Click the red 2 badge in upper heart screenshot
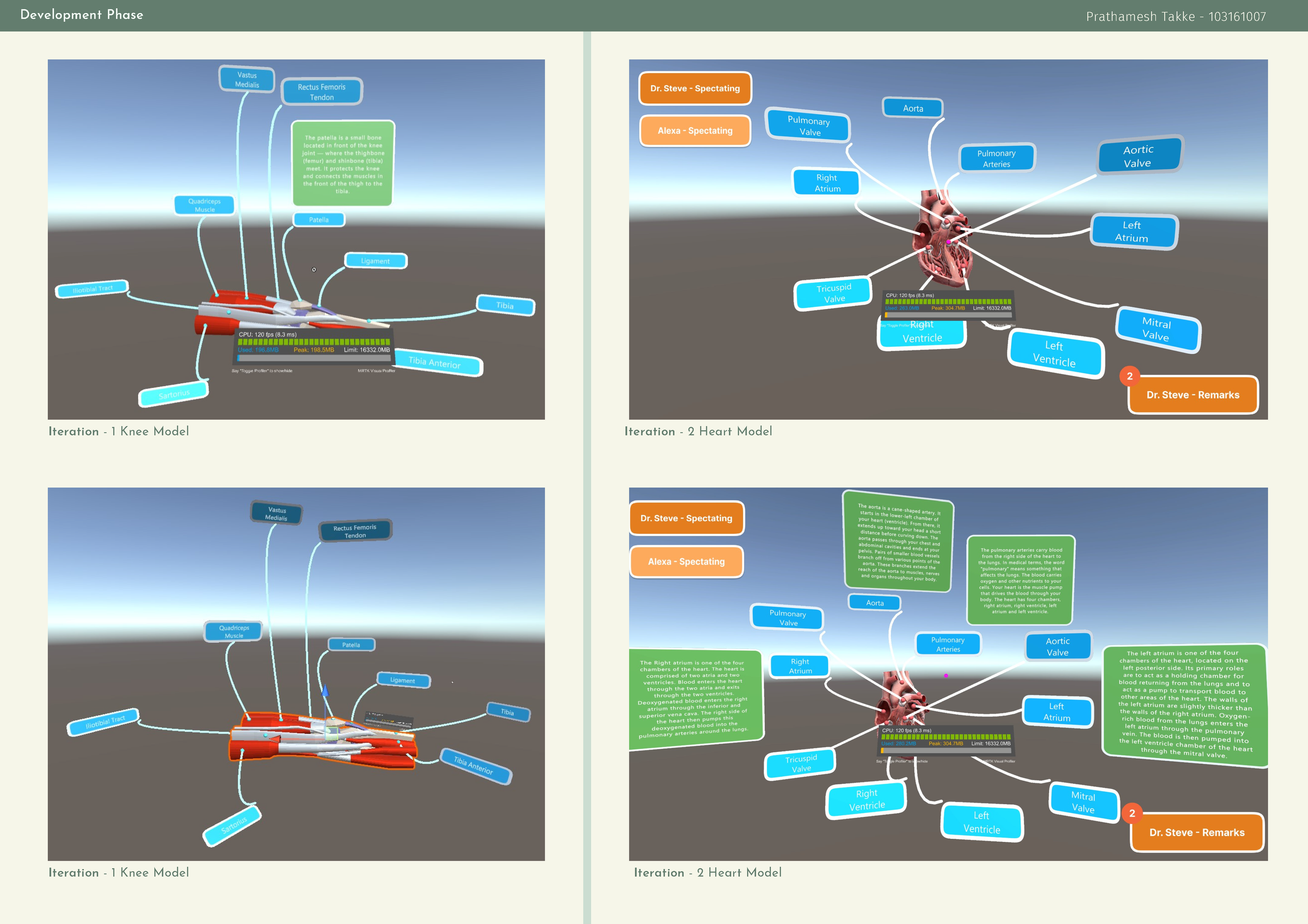 point(1130,377)
